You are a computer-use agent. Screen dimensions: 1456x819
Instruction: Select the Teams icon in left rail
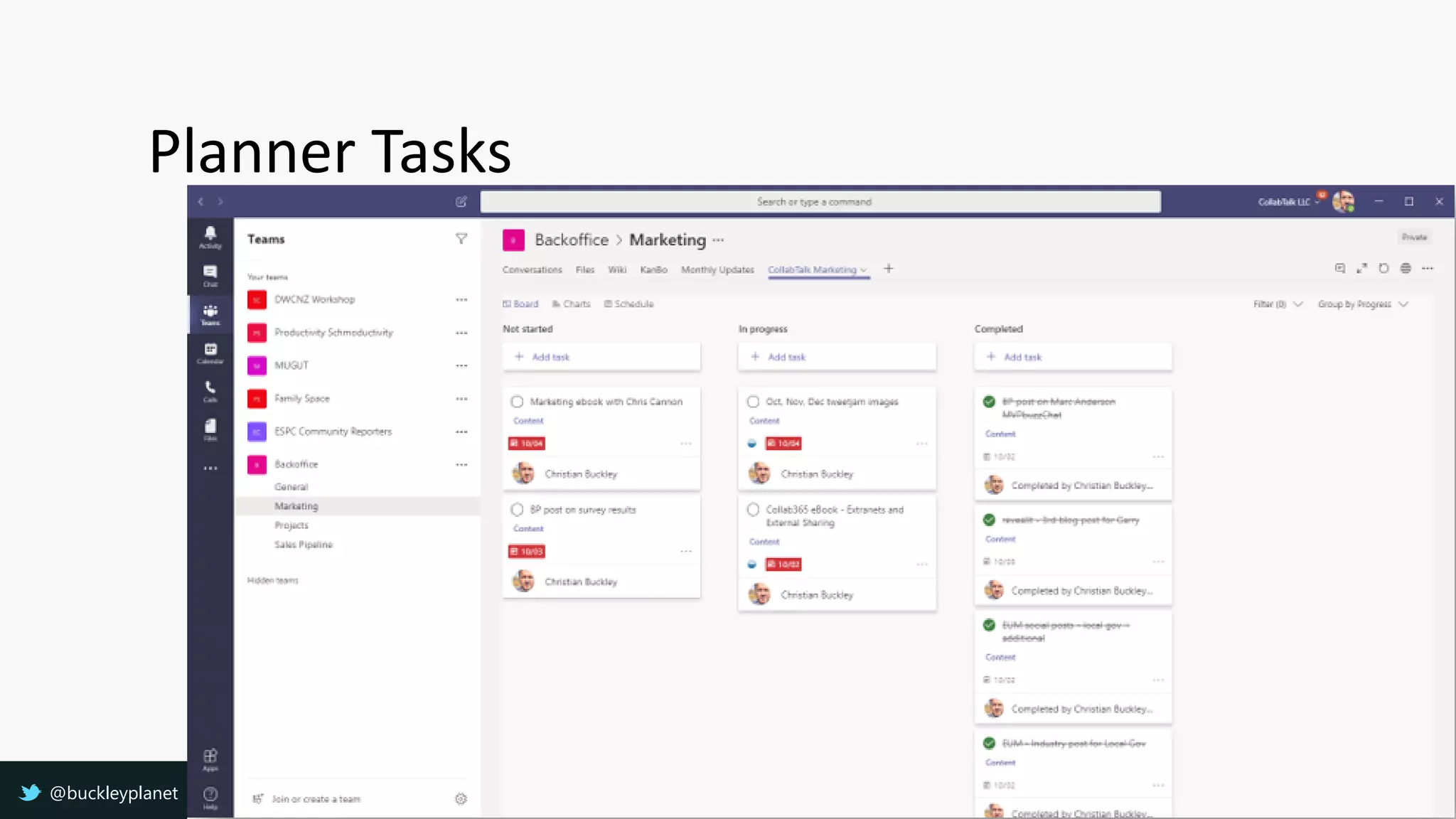(x=210, y=314)
